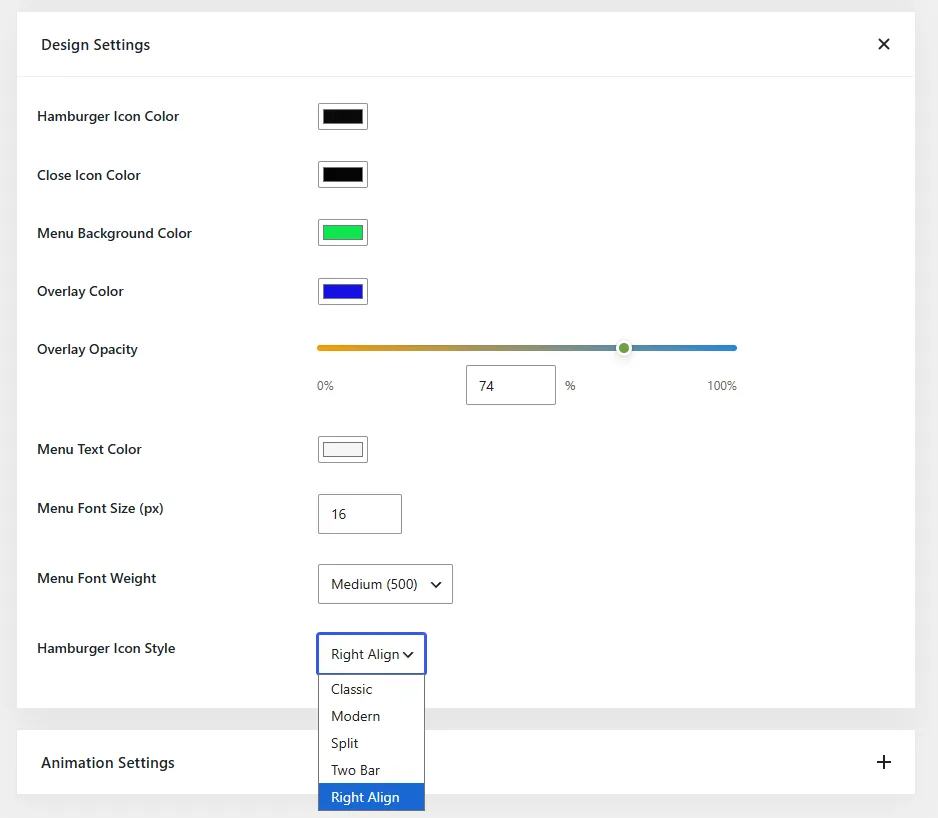This screenshot has width=938, height=818.
Task: Collapse the Hamburger Icon Style dropdown
Action: coord(371,654)
